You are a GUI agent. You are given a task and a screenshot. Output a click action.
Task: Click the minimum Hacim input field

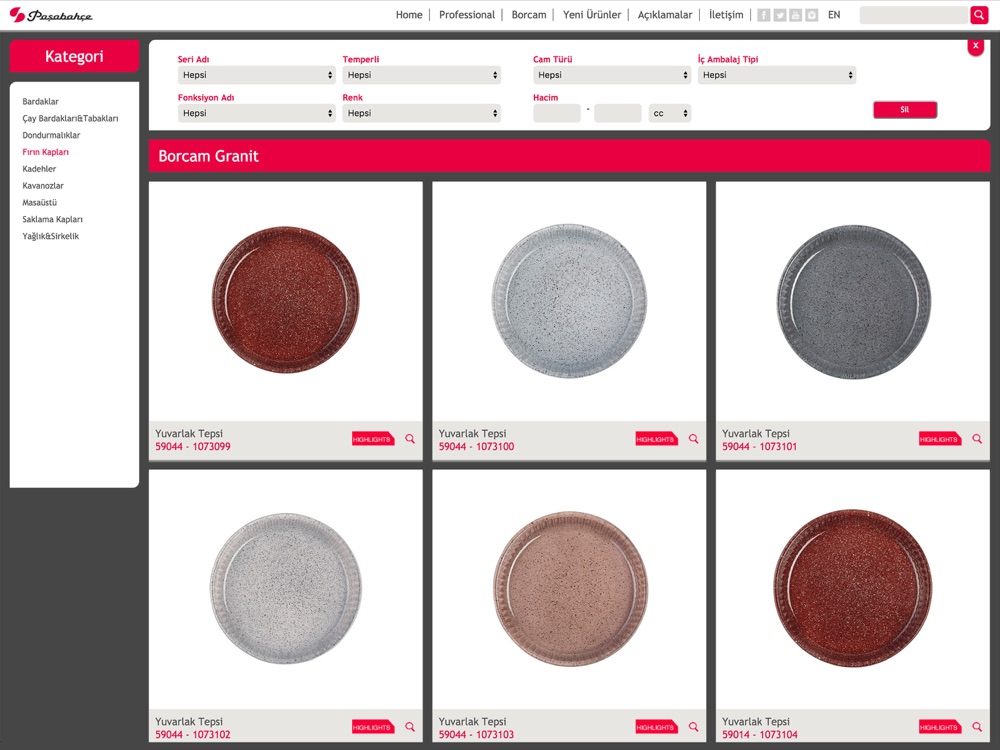pyautogui.click(x=557, y=114)
